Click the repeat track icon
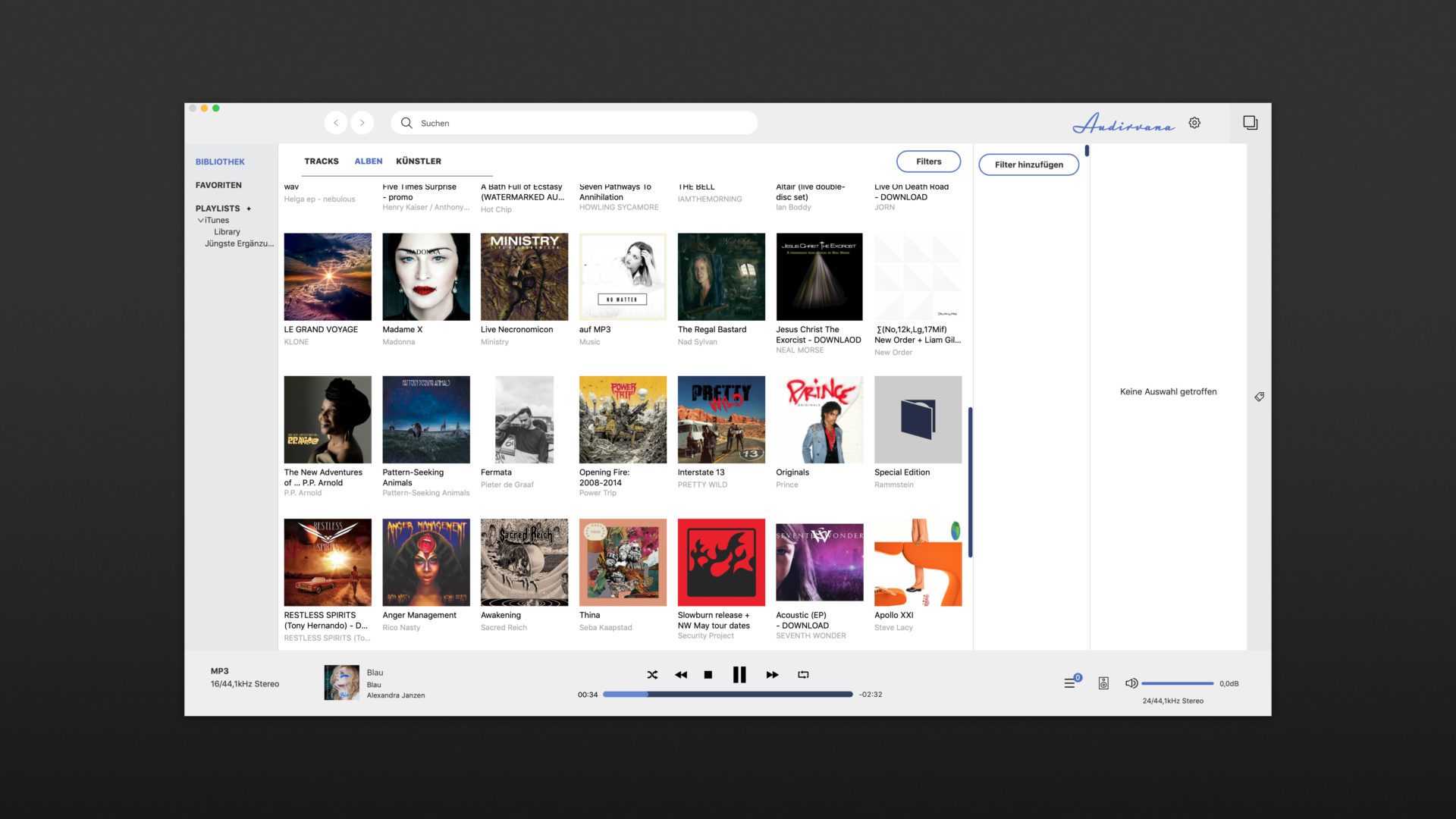This screenshot has width=1456, height=819. 804,674
